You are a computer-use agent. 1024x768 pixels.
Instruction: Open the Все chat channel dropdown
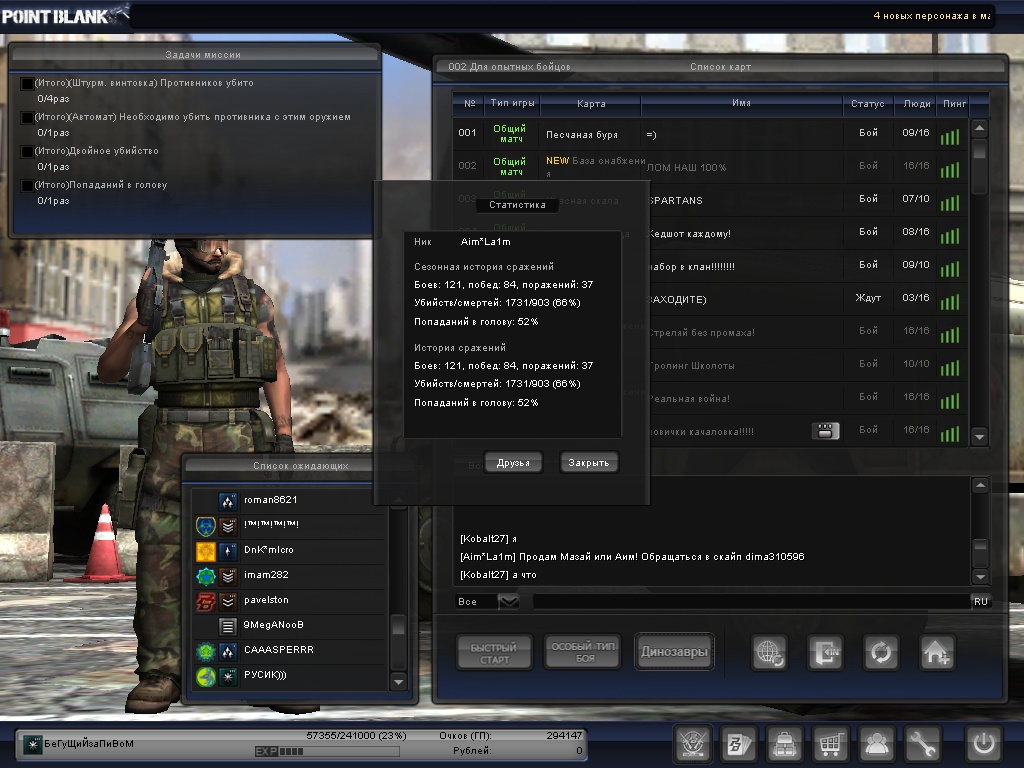(x=509, y=601)
